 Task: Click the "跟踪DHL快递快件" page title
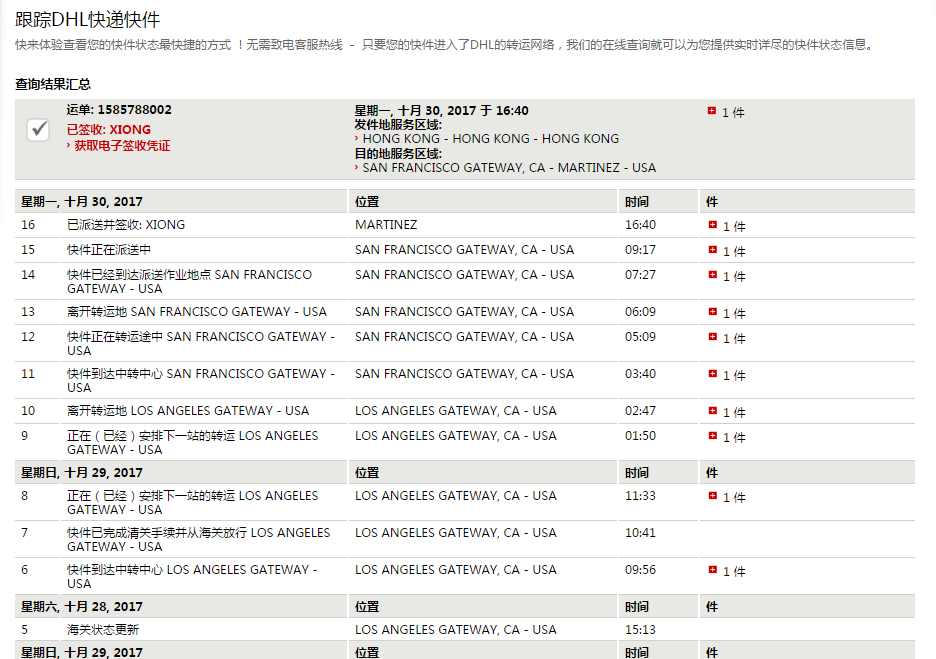88,20
